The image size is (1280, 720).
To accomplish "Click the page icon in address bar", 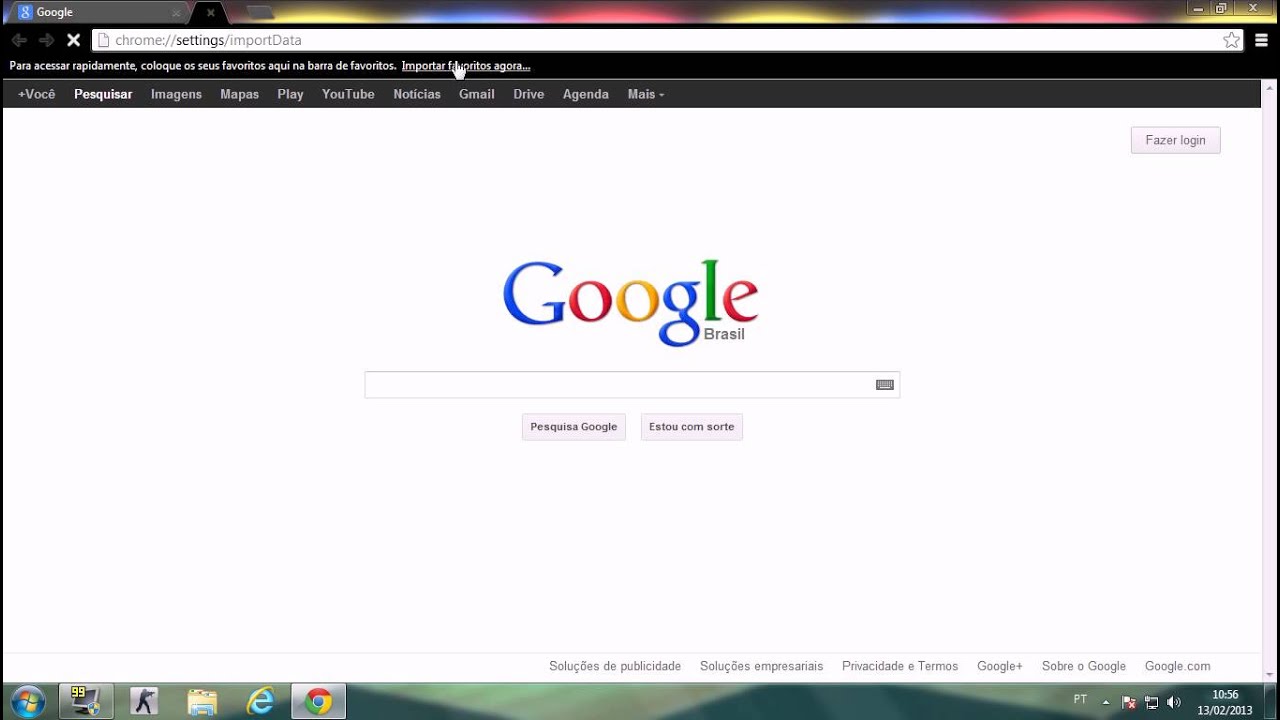I will [x=102, y=40].
